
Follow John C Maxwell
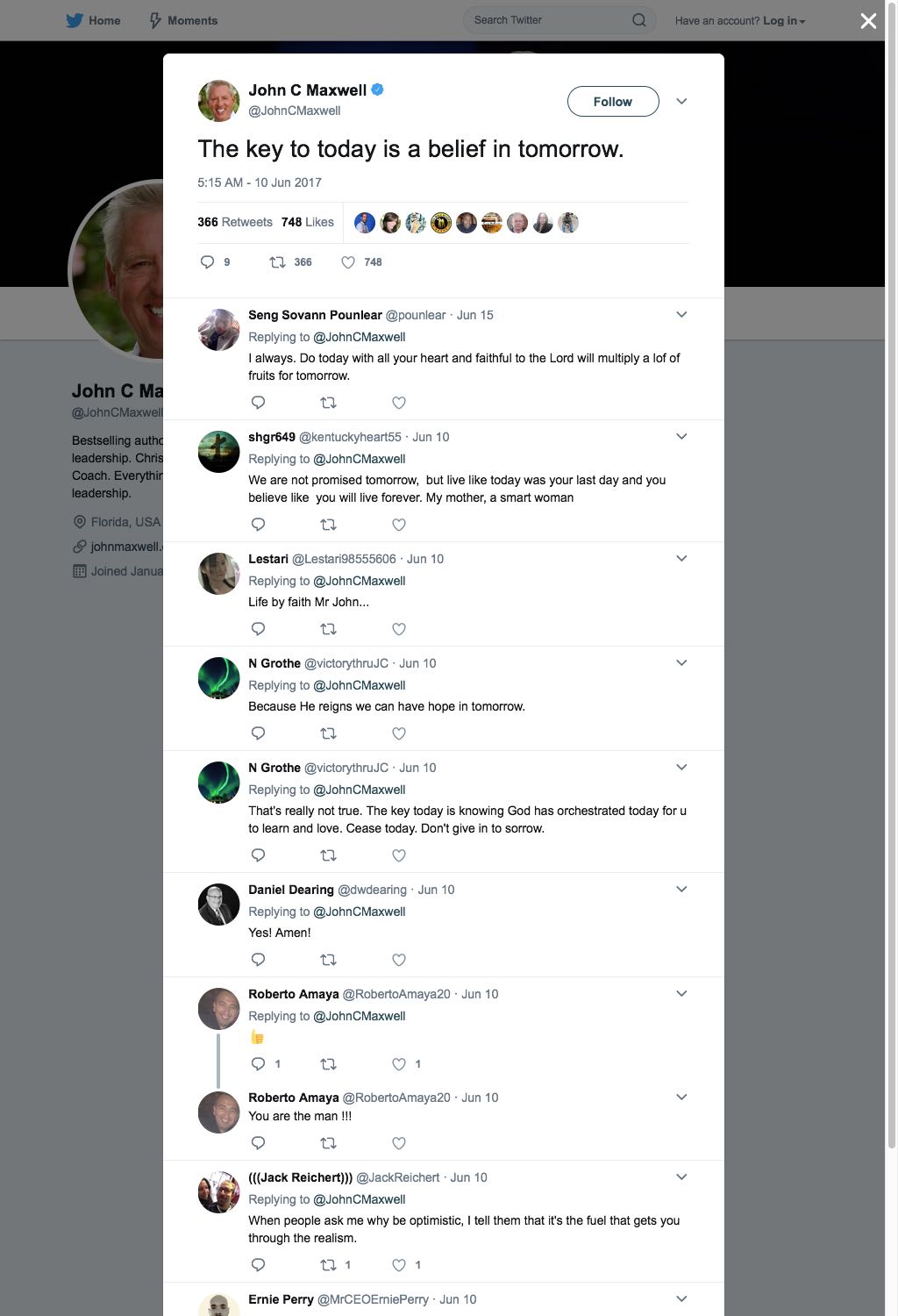[x=613, y=102]
